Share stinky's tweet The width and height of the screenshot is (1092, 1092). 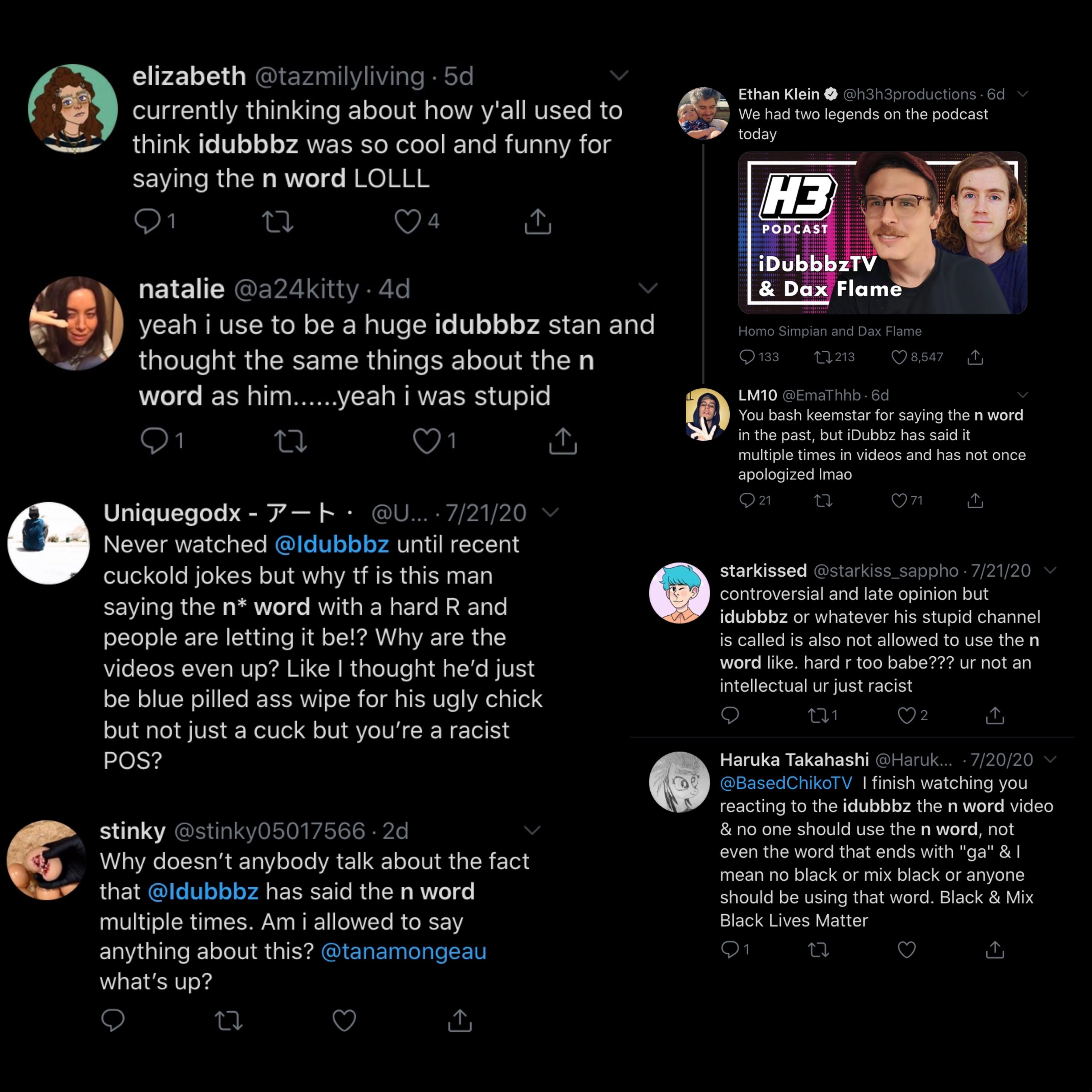460,1020
